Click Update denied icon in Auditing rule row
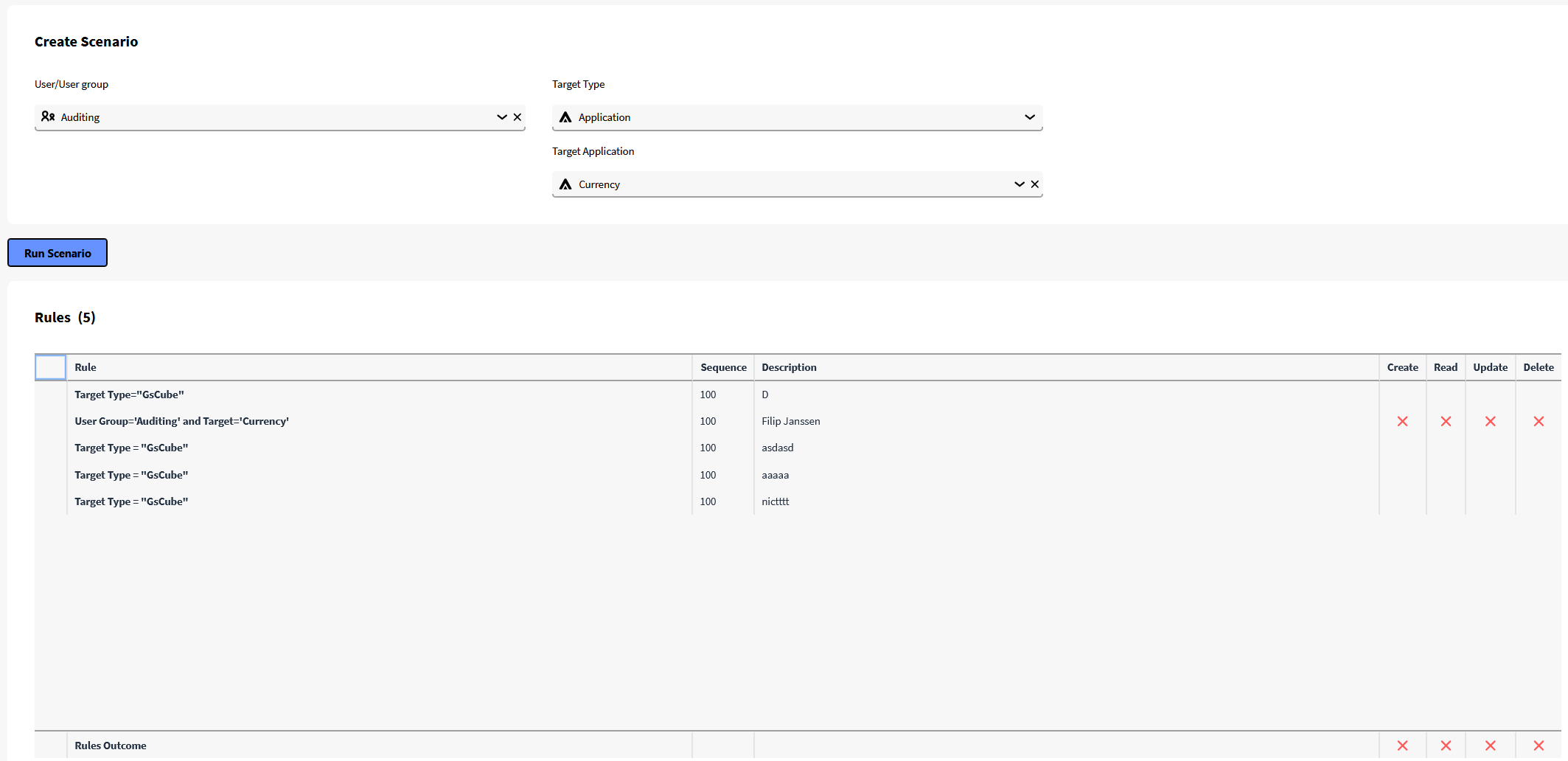 [x=1490, y=422]
